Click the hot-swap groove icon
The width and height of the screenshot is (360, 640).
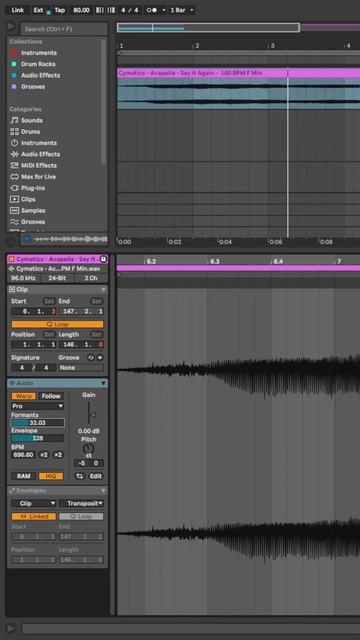point(91,358)
